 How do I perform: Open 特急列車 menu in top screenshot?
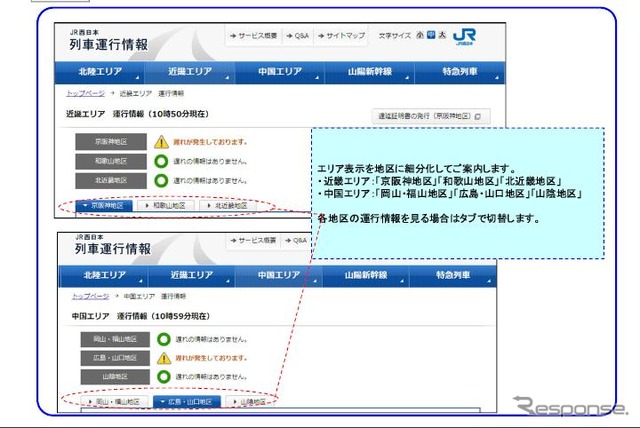(460, 72)
